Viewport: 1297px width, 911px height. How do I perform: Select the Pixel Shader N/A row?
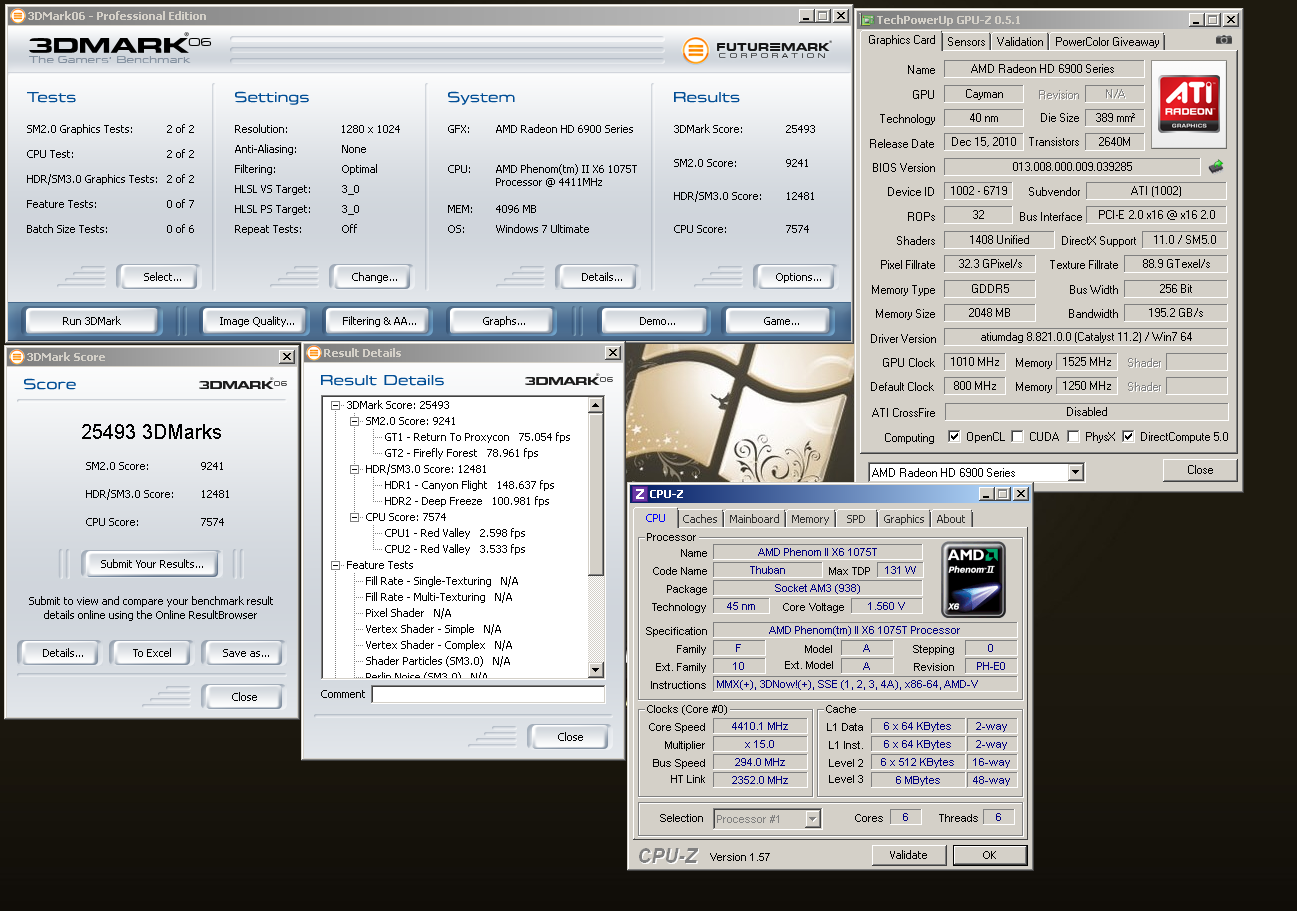pos(408,613)
